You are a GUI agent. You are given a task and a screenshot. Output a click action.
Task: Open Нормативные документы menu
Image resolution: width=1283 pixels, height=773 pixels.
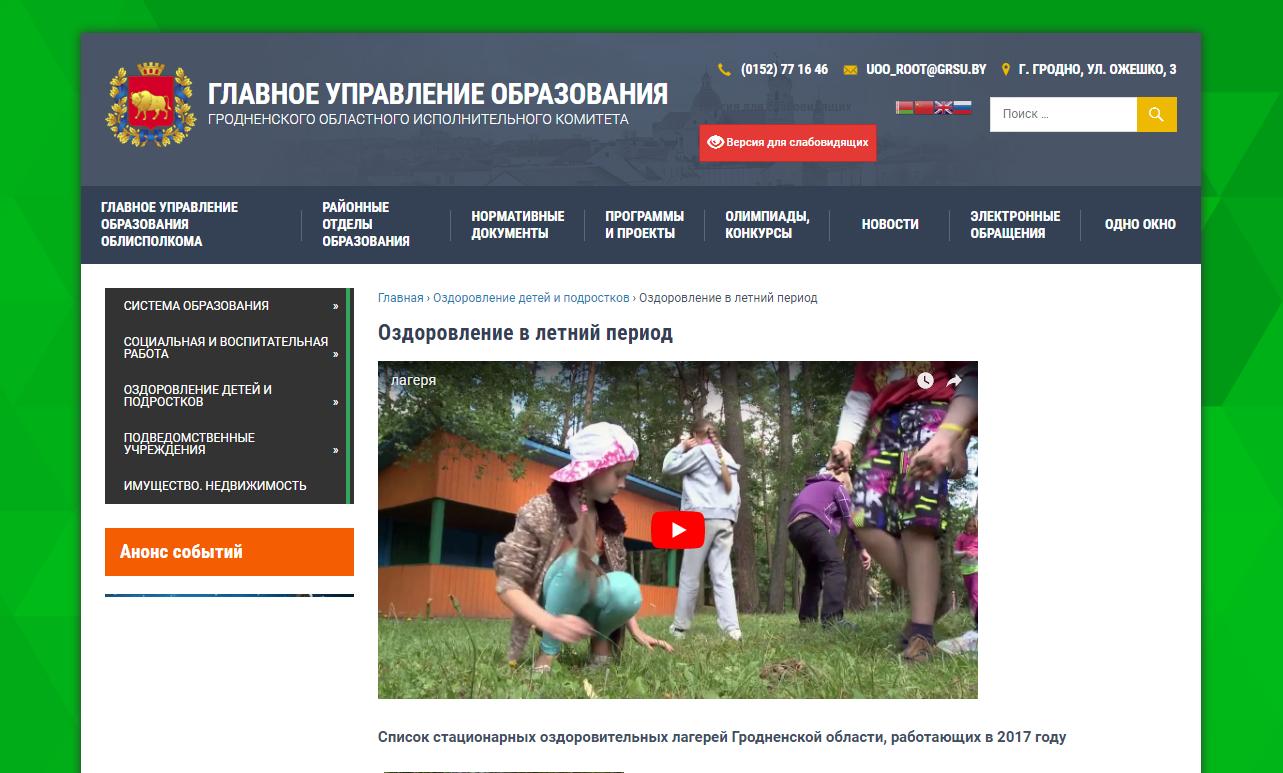point(518,224)
